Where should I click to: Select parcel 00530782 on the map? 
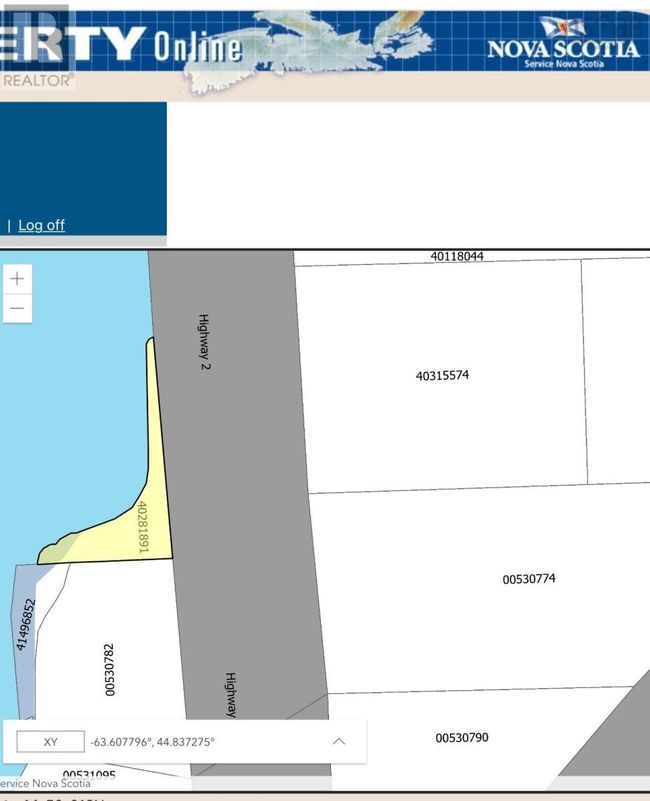coord(110,670)
